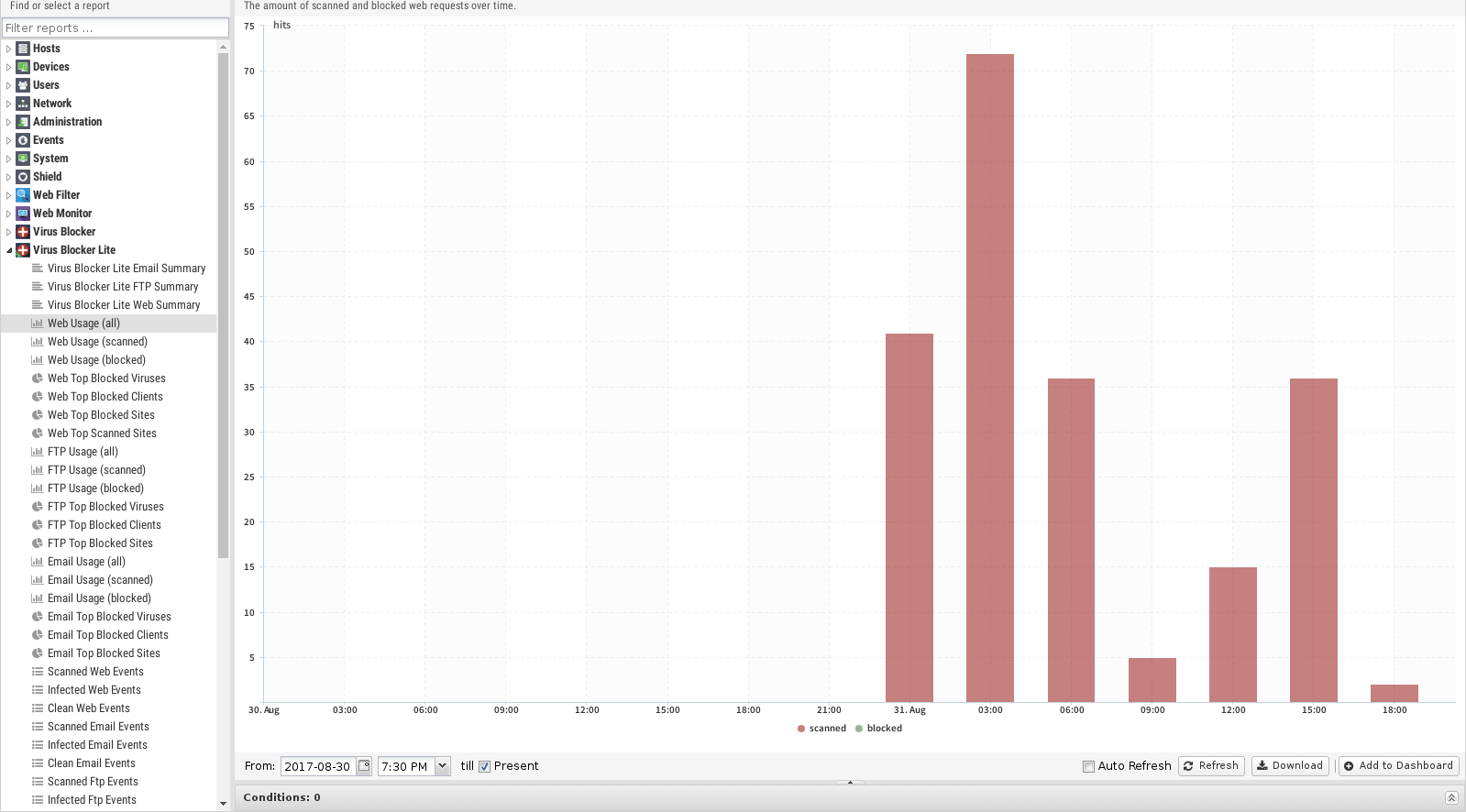The image size is (1466, 812).
Task: Toggle the blocked series in chart legend
Action: [878, 729]
